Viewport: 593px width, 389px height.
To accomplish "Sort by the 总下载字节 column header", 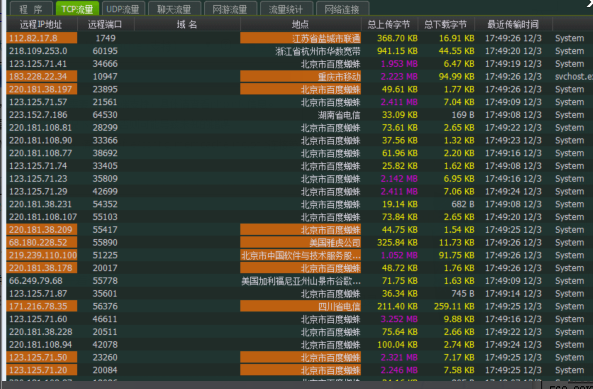I will click(x=446, y=25).
